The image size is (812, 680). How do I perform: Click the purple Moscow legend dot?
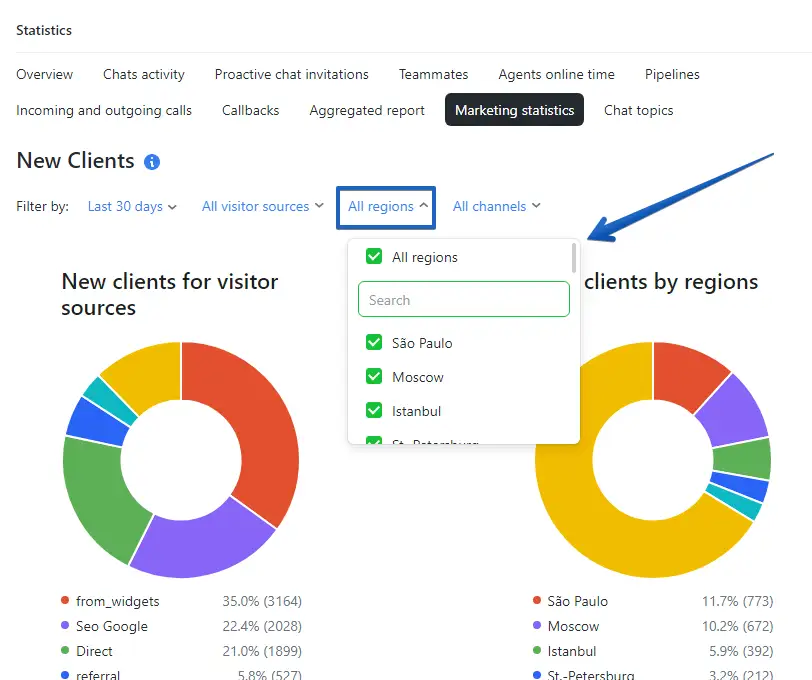coord(537,626)
